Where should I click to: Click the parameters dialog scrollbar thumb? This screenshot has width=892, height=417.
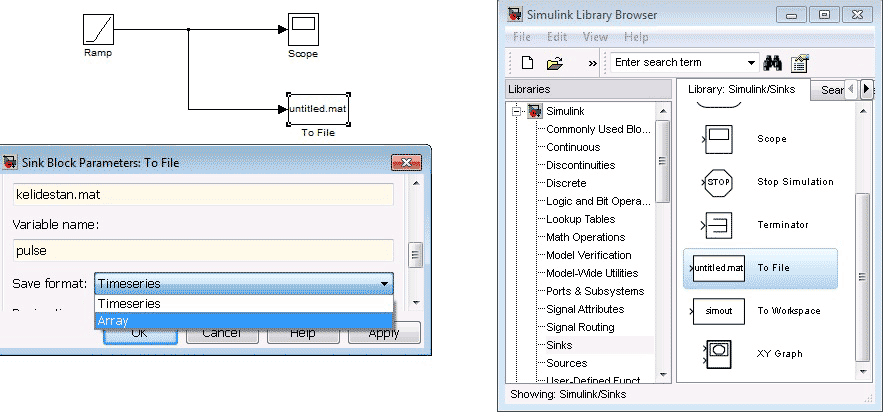[416, 255]
